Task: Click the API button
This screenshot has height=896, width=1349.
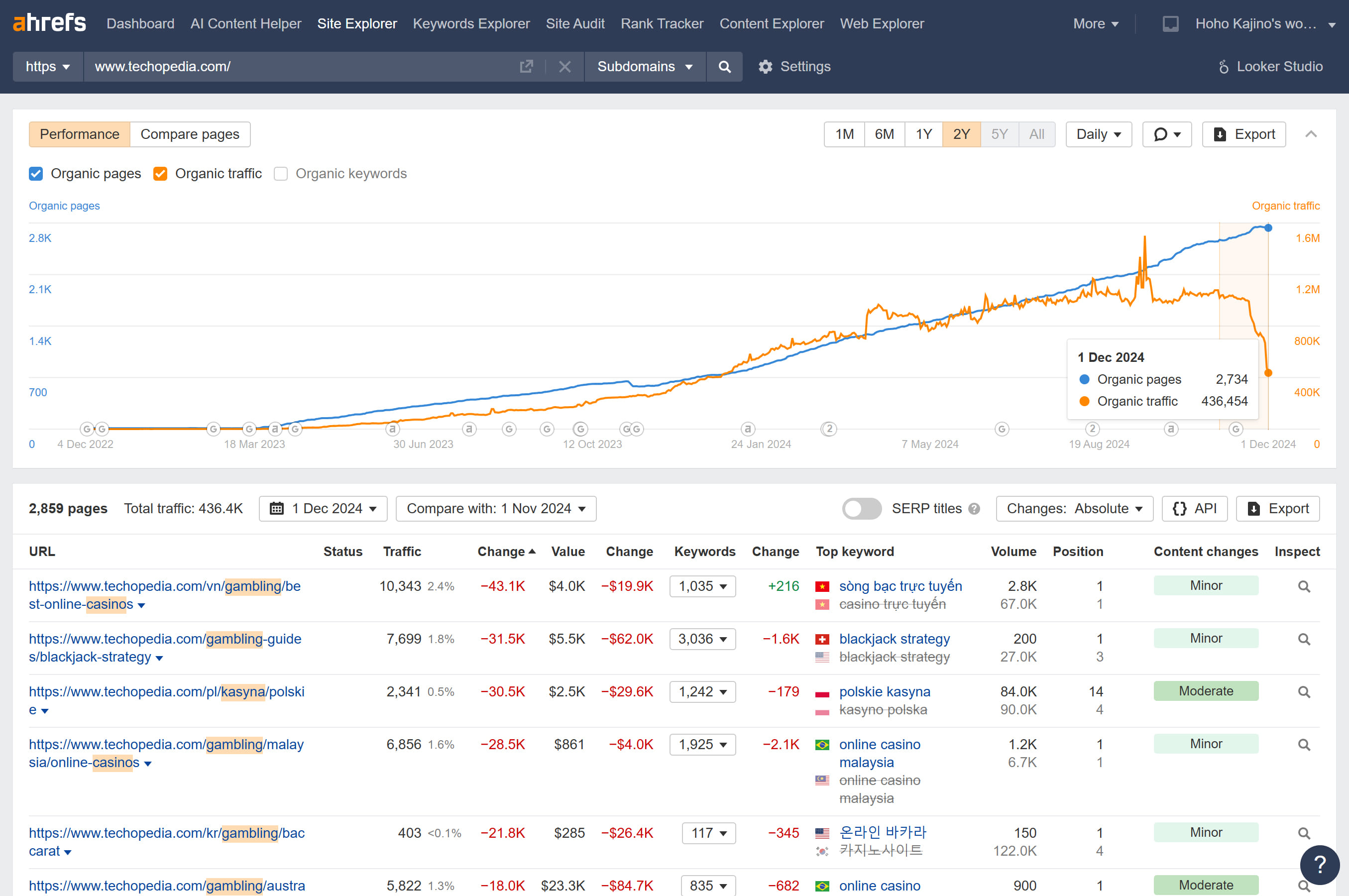Action: (1194, 509)
